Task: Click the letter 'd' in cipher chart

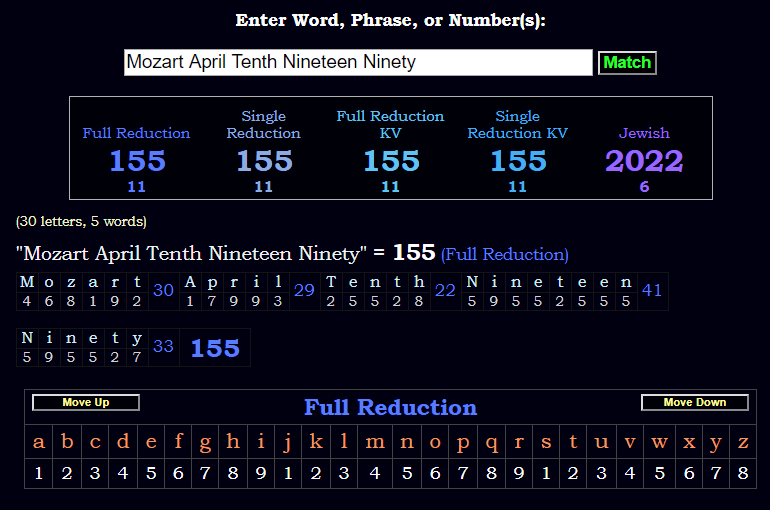Action: (x=123, y=442)
